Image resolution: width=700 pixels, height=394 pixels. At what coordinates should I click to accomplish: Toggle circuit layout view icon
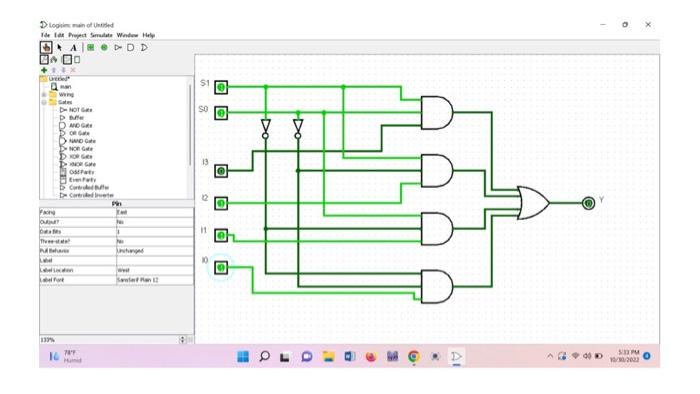(67, 59)
